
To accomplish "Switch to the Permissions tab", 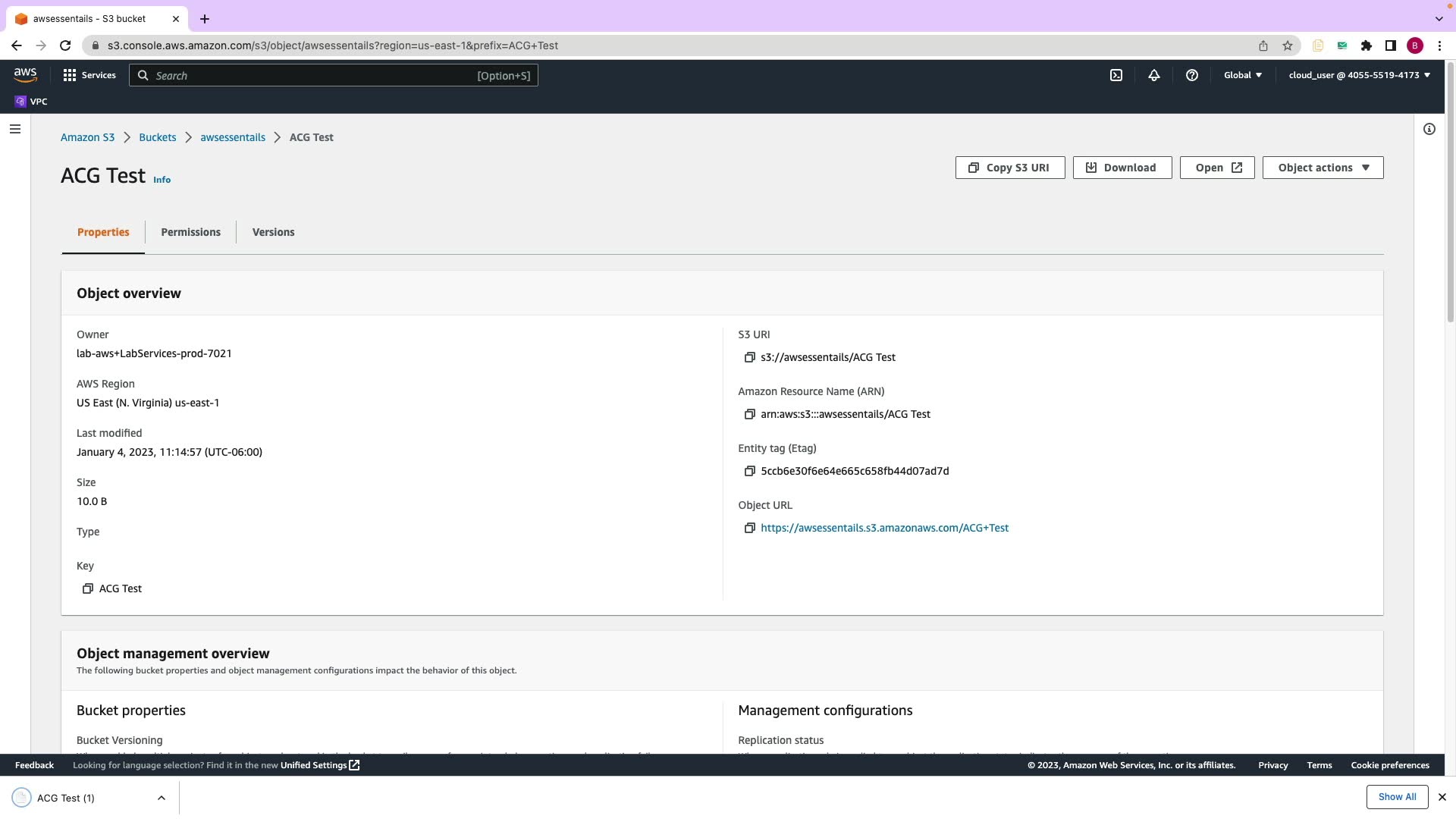I will [x=190, y=232].
